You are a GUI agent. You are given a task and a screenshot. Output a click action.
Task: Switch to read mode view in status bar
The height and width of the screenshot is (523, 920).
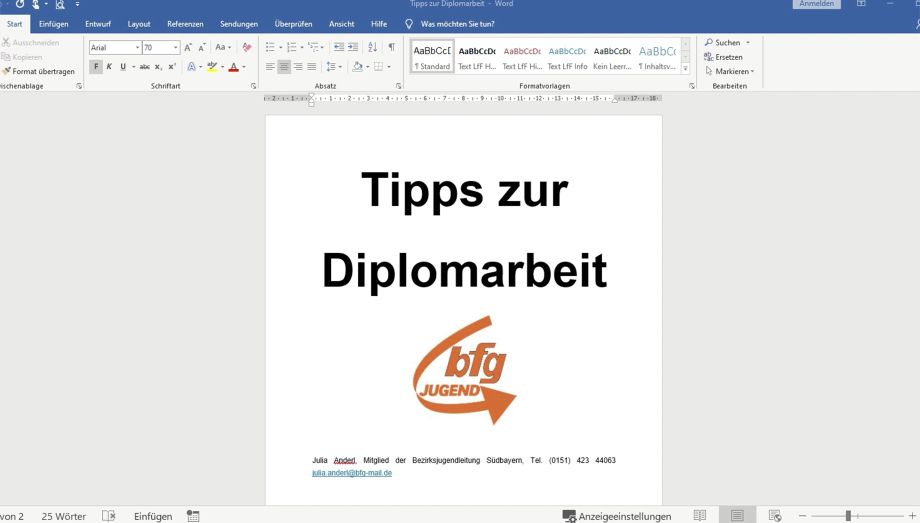pos(700,515)
